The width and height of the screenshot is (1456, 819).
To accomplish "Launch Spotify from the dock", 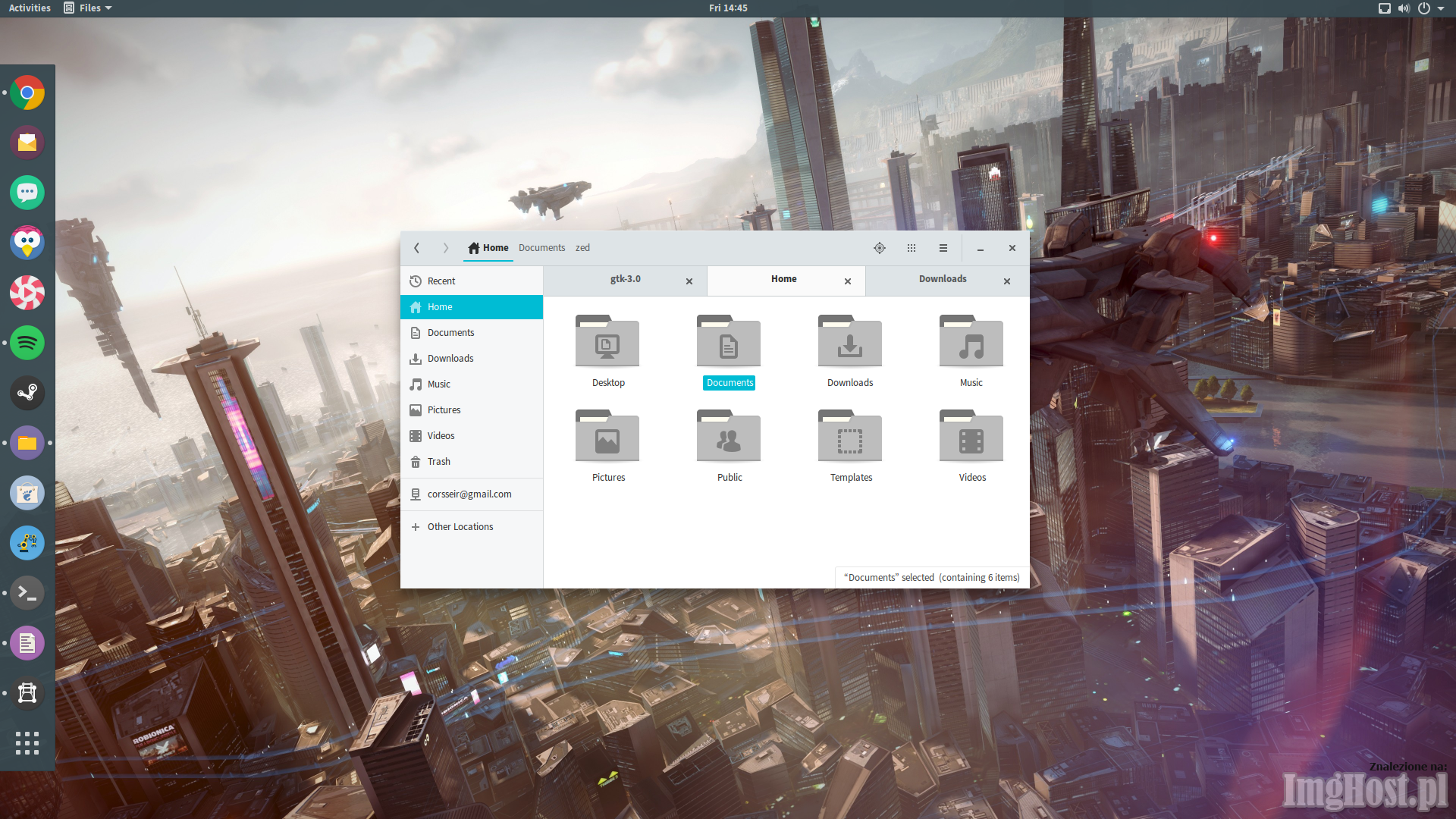I will (27, 343).
